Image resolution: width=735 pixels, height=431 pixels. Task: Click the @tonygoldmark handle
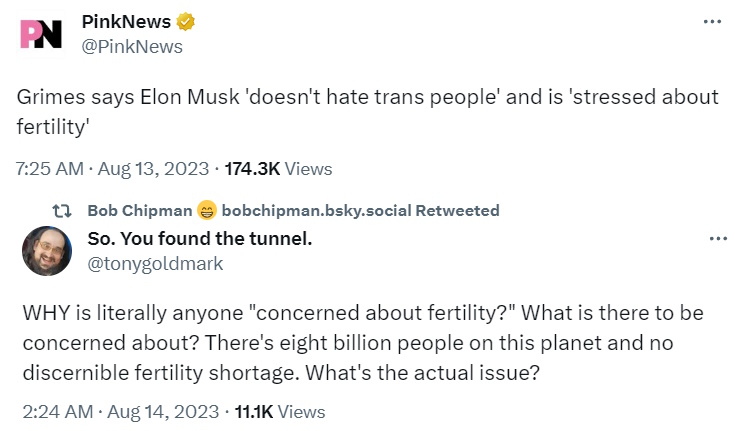(x=155, y=263)
